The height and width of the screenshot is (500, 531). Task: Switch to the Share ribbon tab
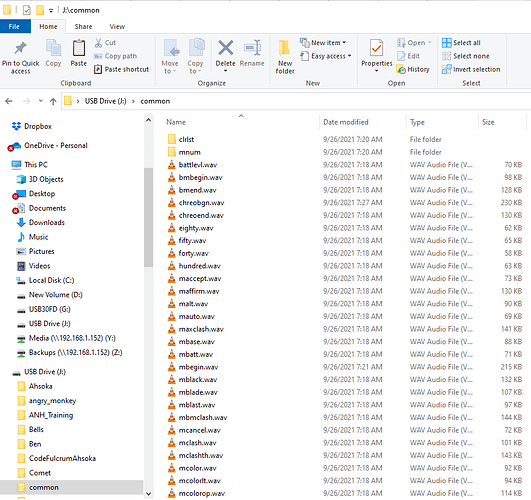[83, 26]
